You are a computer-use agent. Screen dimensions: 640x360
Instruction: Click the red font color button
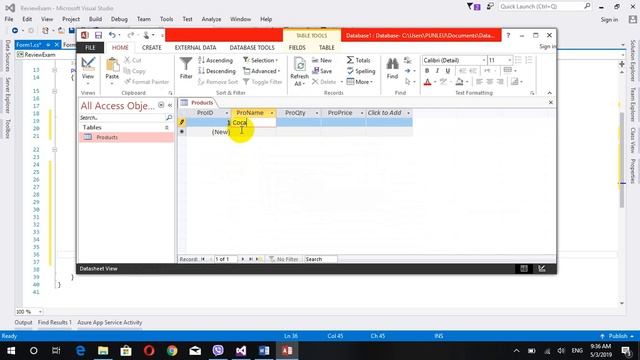click(x=427, y=82)
